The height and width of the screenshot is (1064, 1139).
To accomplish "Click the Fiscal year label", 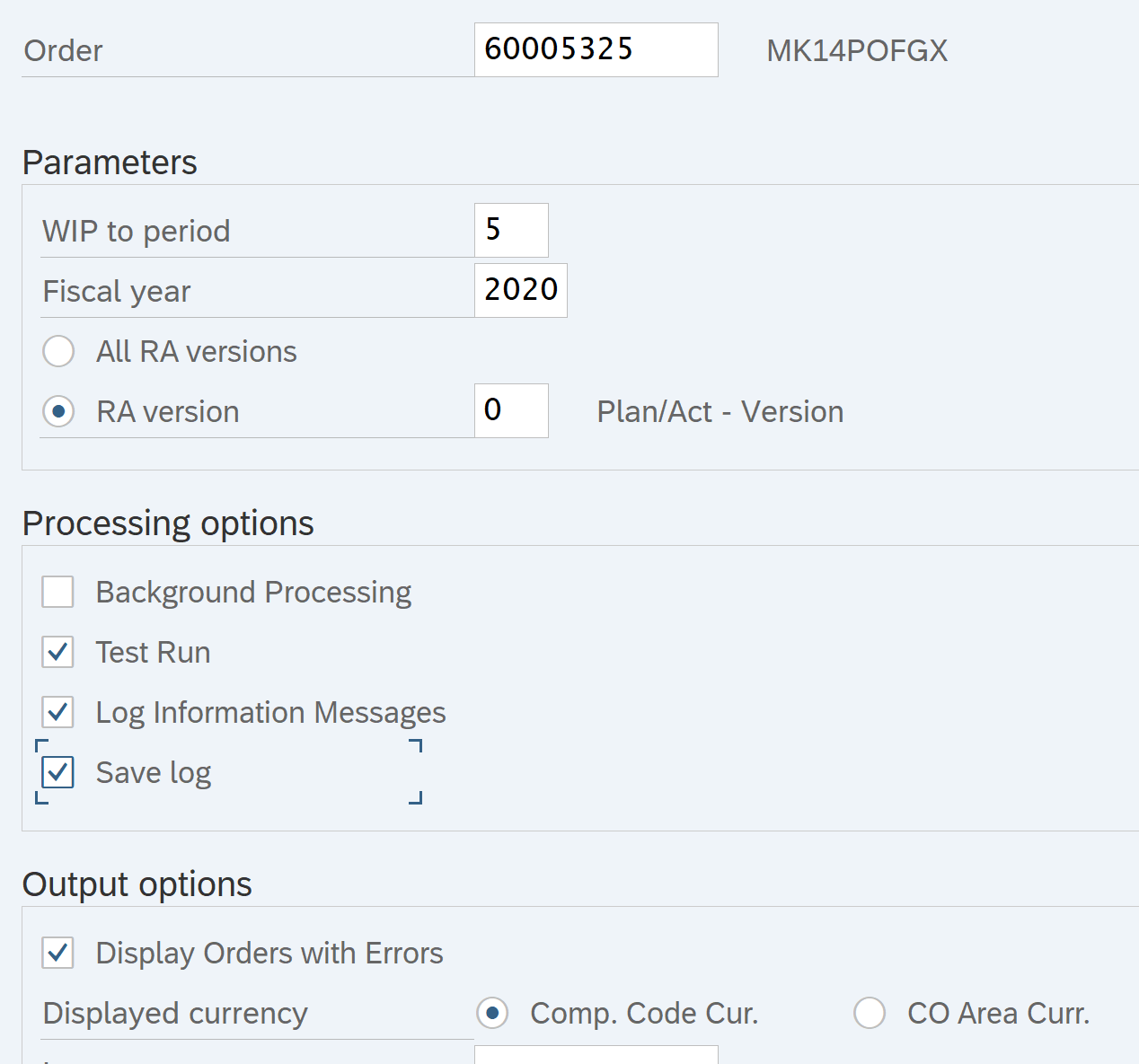I will click(117, 291).
